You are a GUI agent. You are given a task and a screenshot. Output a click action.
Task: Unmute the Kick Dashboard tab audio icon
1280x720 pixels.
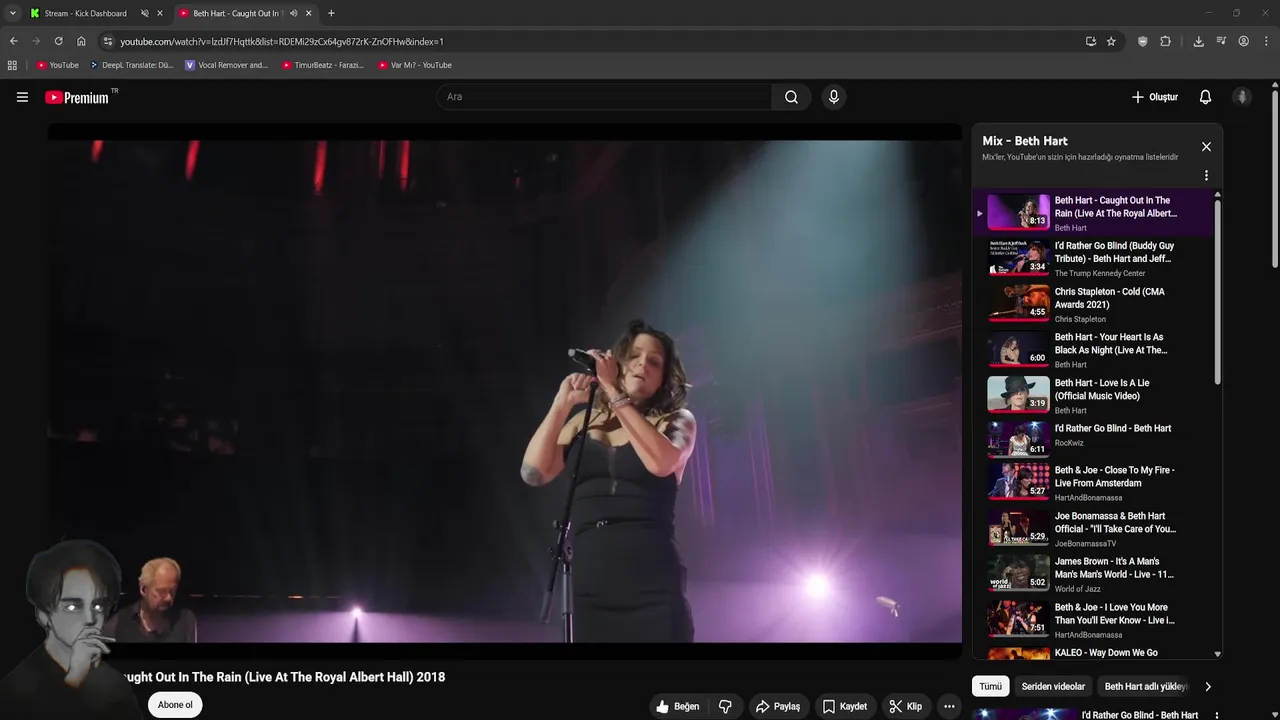(x=145, y=13)
